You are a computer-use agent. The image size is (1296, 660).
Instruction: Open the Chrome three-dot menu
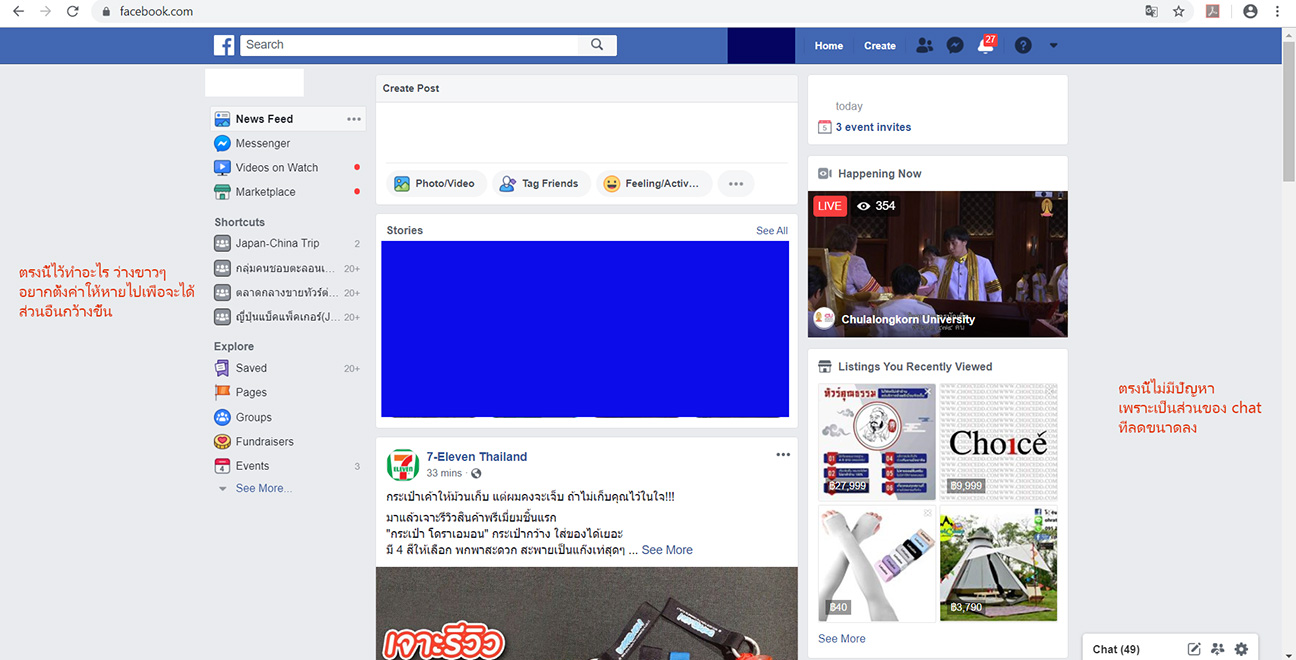click(x=1277, y=12)
